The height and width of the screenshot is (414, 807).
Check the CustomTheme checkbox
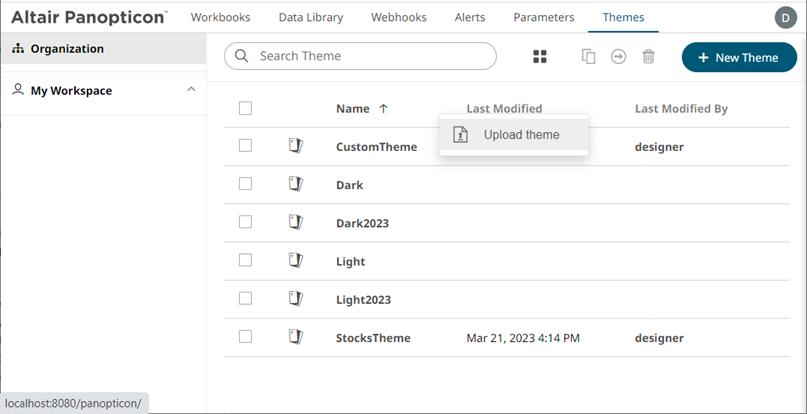point(246,146)
